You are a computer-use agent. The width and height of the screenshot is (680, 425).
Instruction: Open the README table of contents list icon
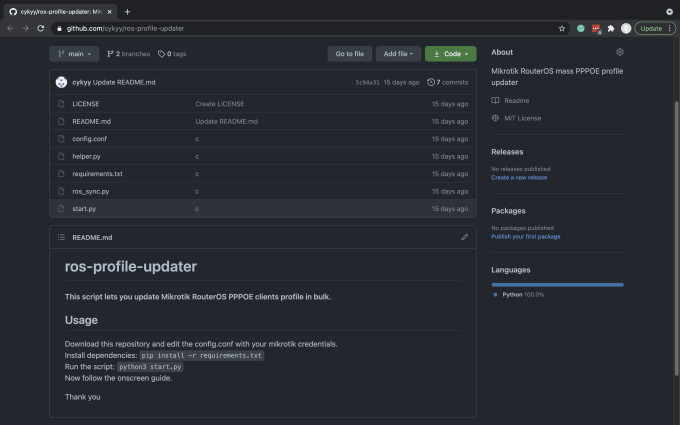[x=61, y=237]
